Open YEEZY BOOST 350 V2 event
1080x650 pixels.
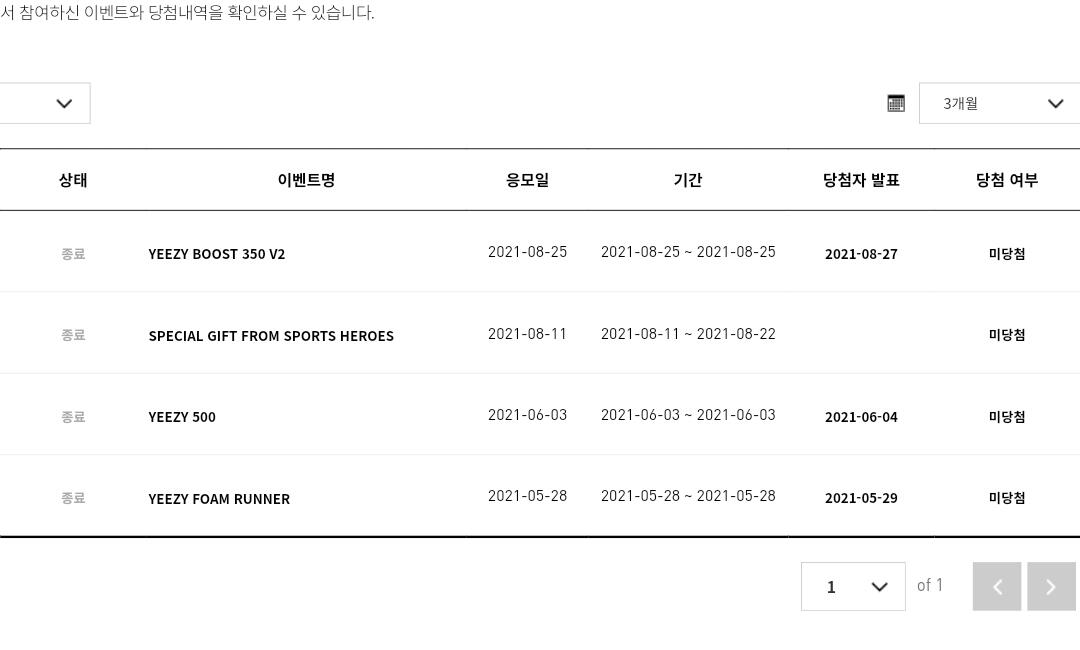(216, 254)
